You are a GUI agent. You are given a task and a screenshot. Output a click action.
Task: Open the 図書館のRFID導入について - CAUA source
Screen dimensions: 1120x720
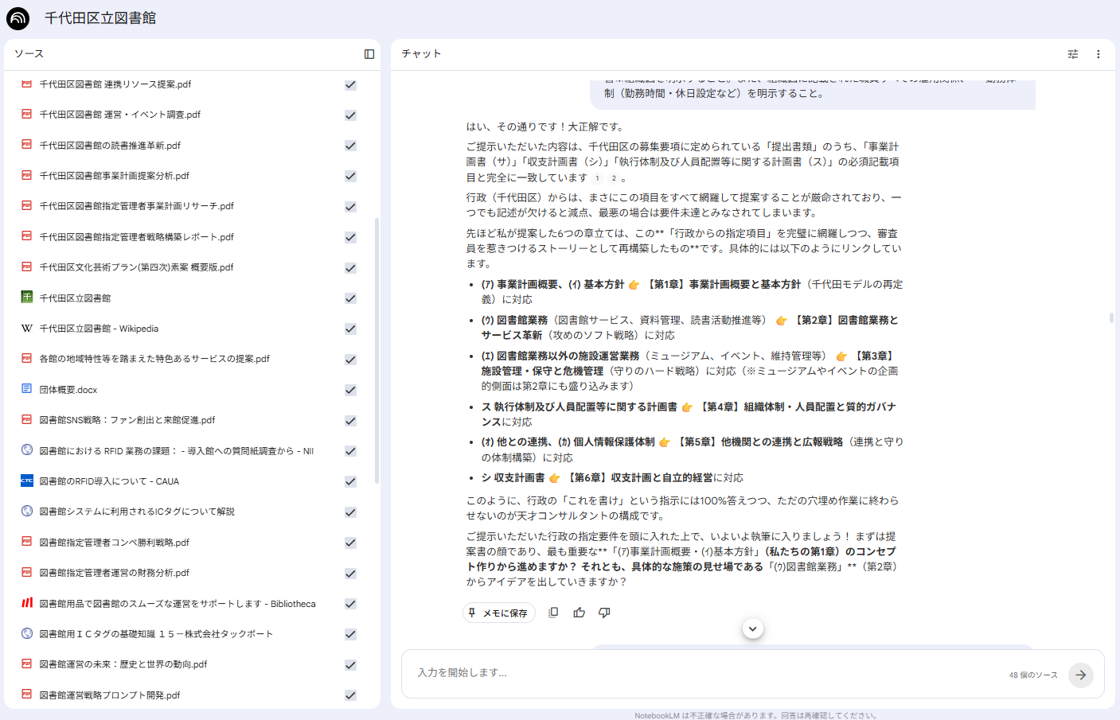pos(109,481)
